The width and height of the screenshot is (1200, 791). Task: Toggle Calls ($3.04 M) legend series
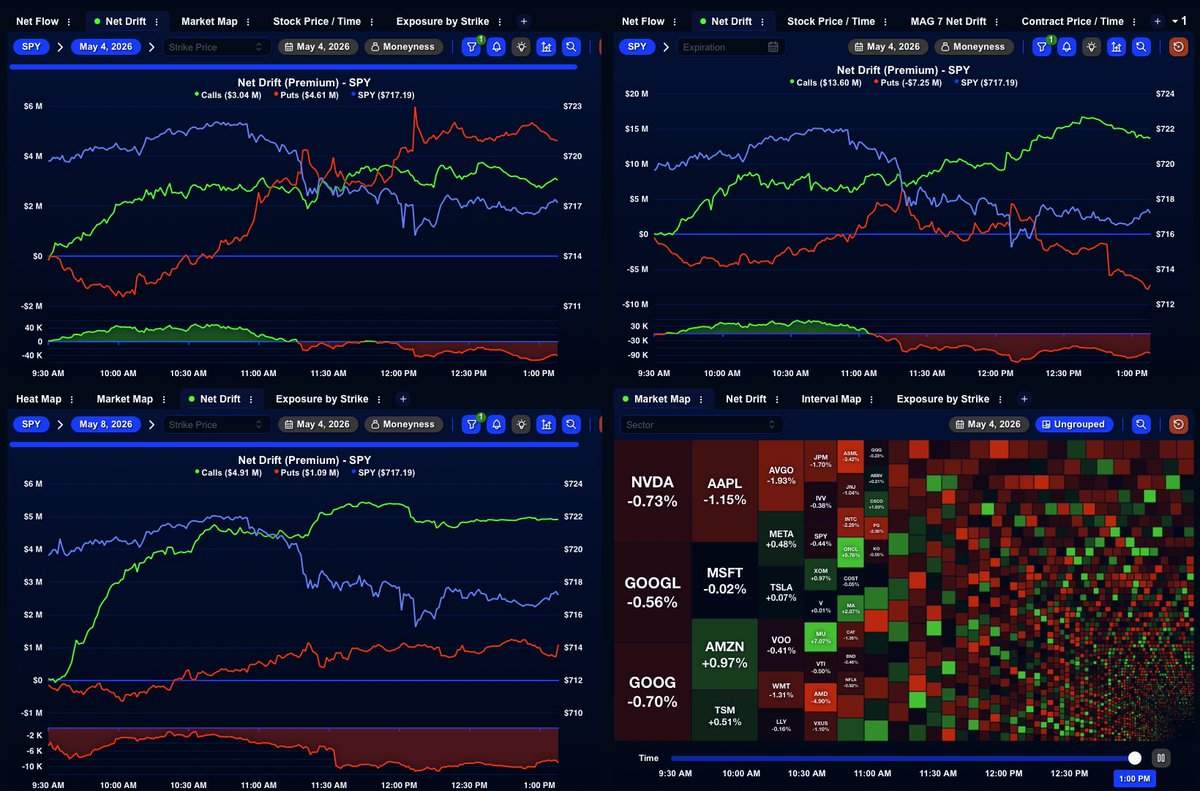228,95
